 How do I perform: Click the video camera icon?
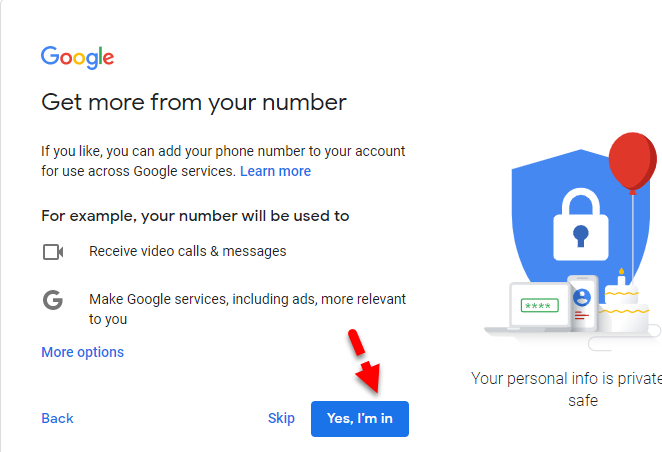[x=53, y=251]
